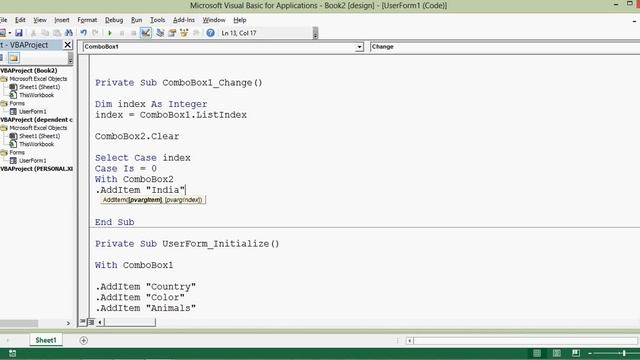The height and width of the screenshot is (360, 640).
Task: Switch to Page Break Preview in status bar
Action: pos(576,353)
